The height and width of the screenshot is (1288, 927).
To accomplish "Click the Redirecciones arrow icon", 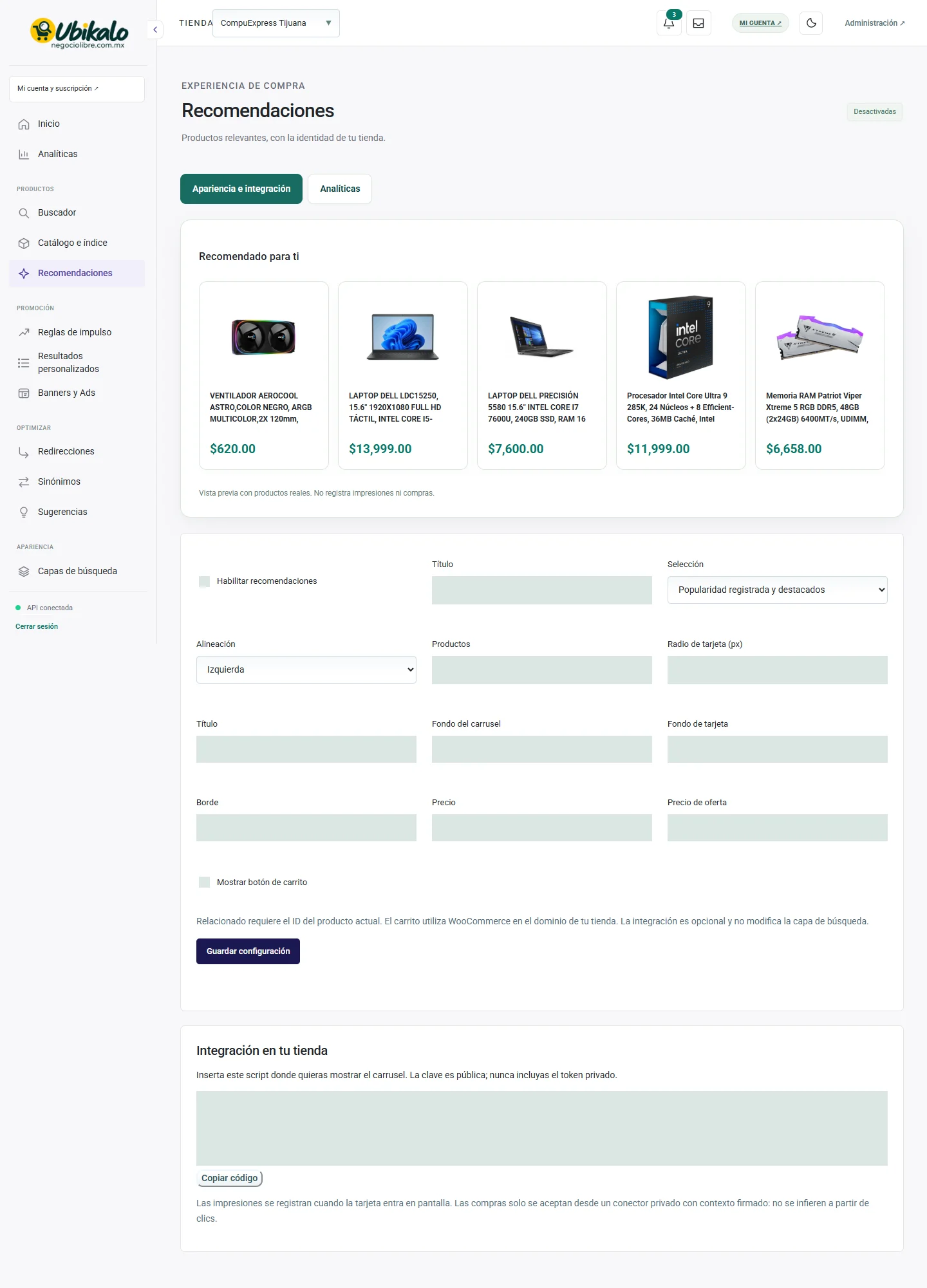I will click(x=24, y=452).
